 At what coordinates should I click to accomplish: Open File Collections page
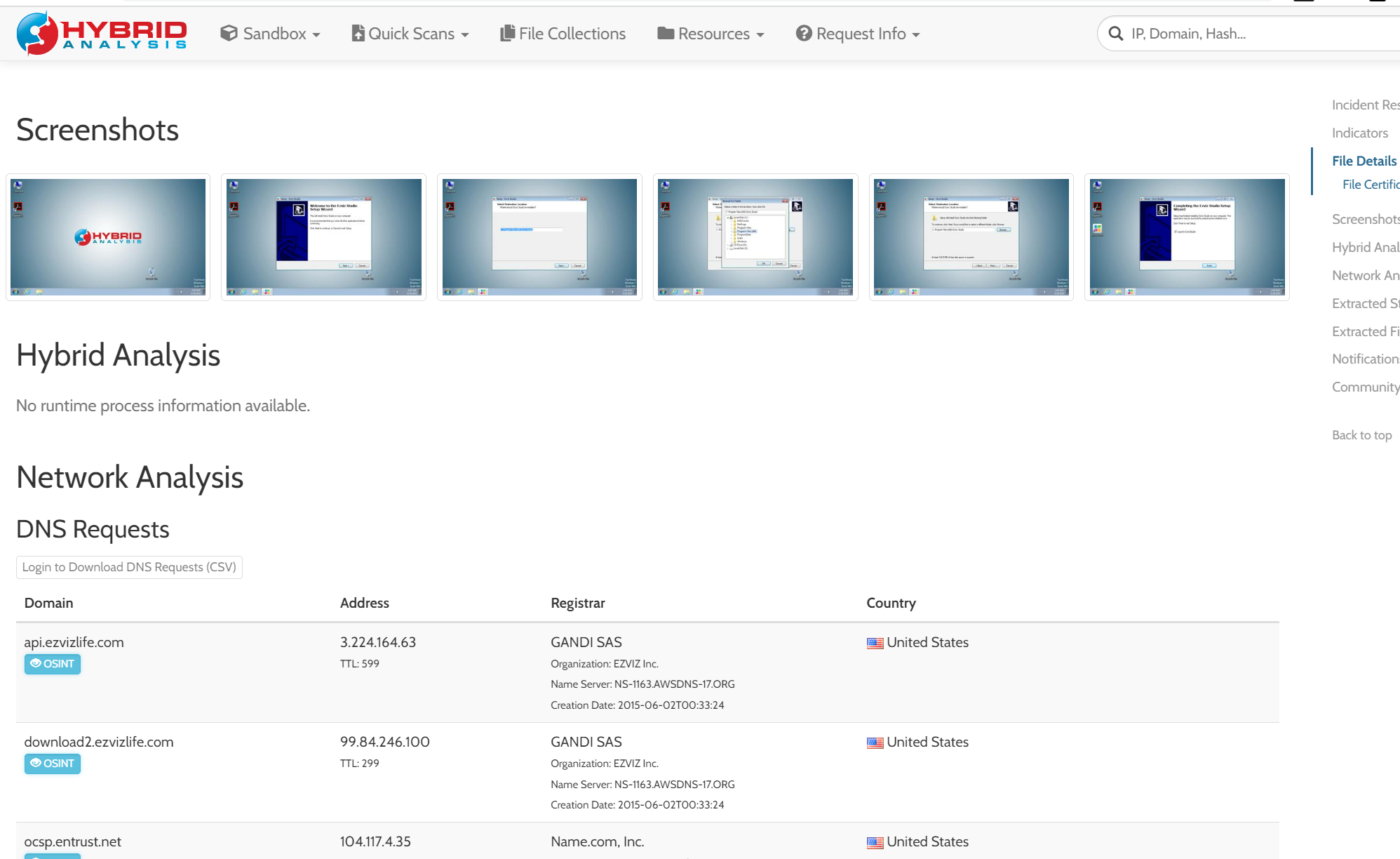pos(563,34)
